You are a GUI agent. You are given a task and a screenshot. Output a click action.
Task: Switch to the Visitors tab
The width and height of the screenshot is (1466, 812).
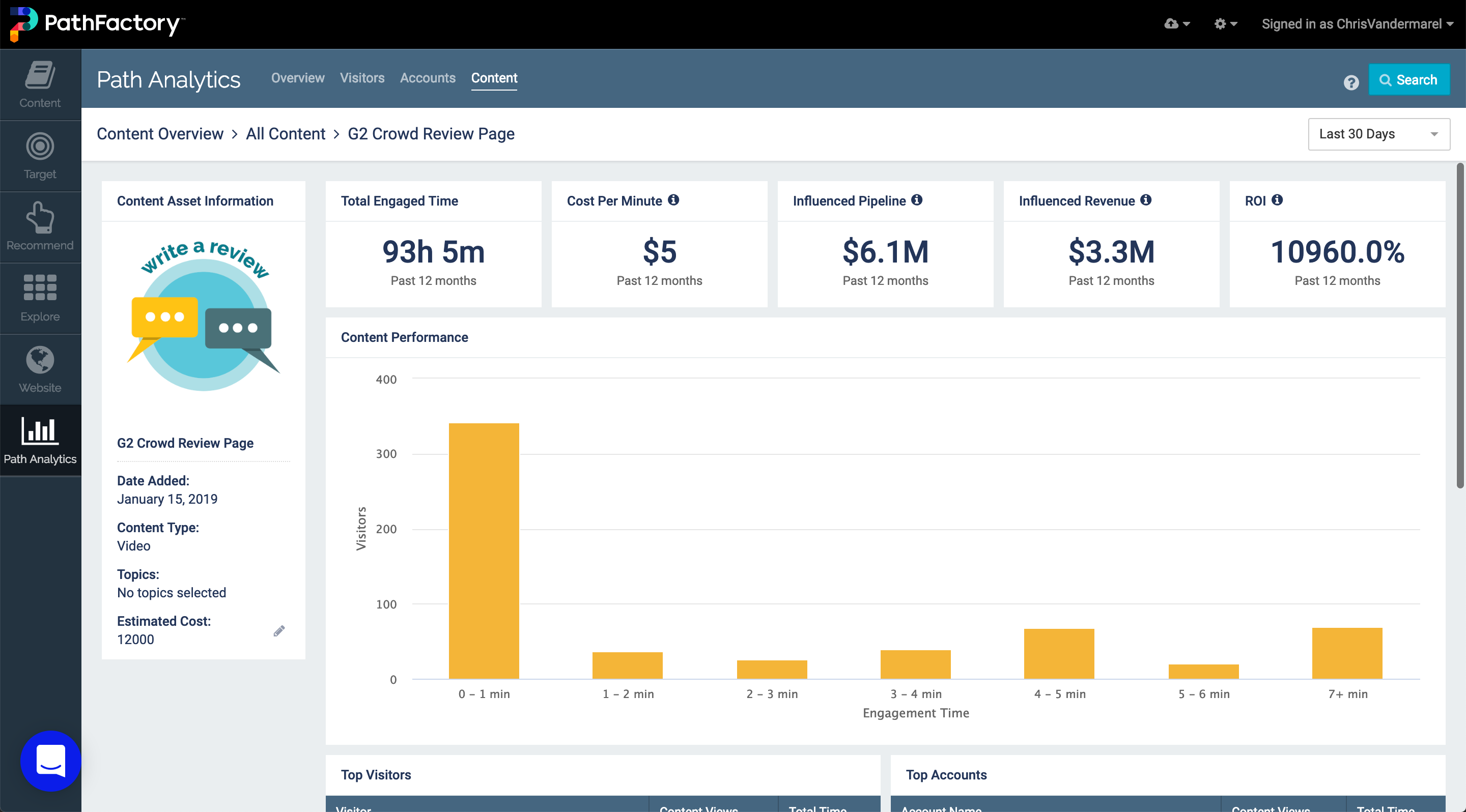click(x=362, y=78)
